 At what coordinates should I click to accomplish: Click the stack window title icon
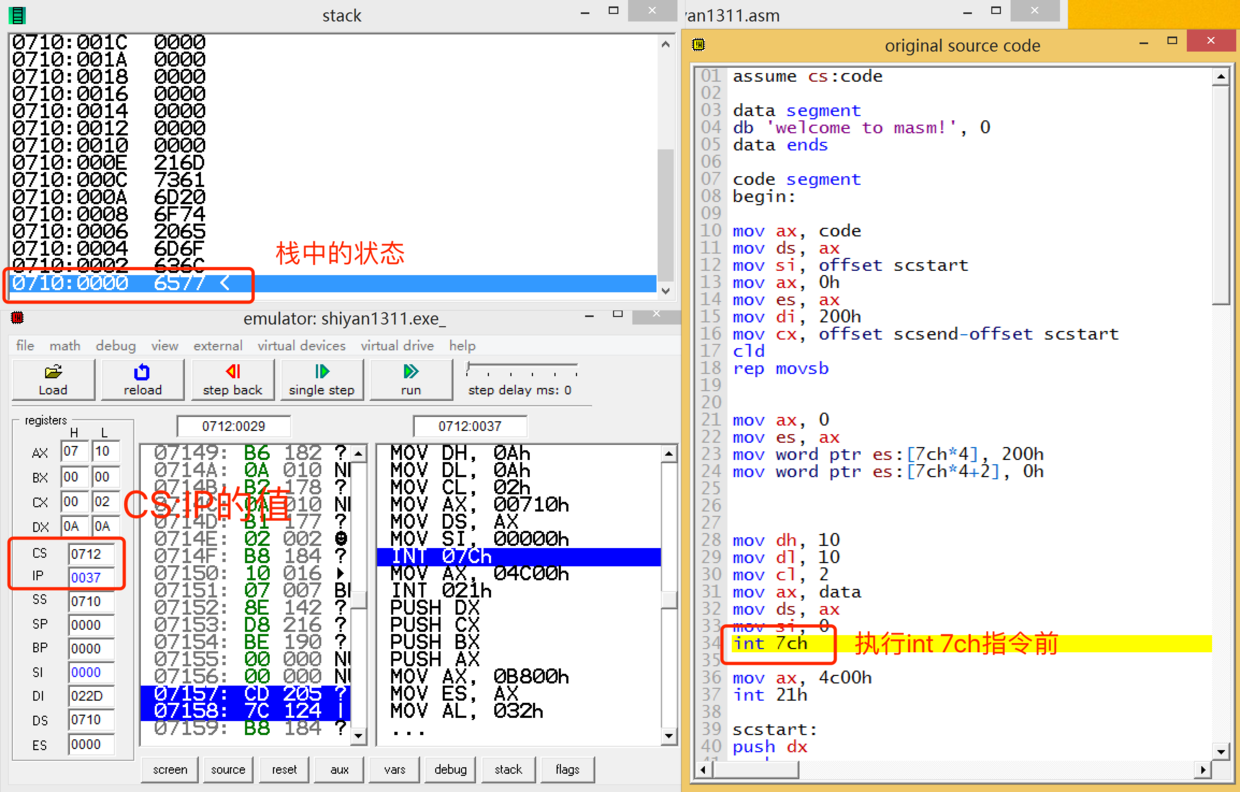17,15
